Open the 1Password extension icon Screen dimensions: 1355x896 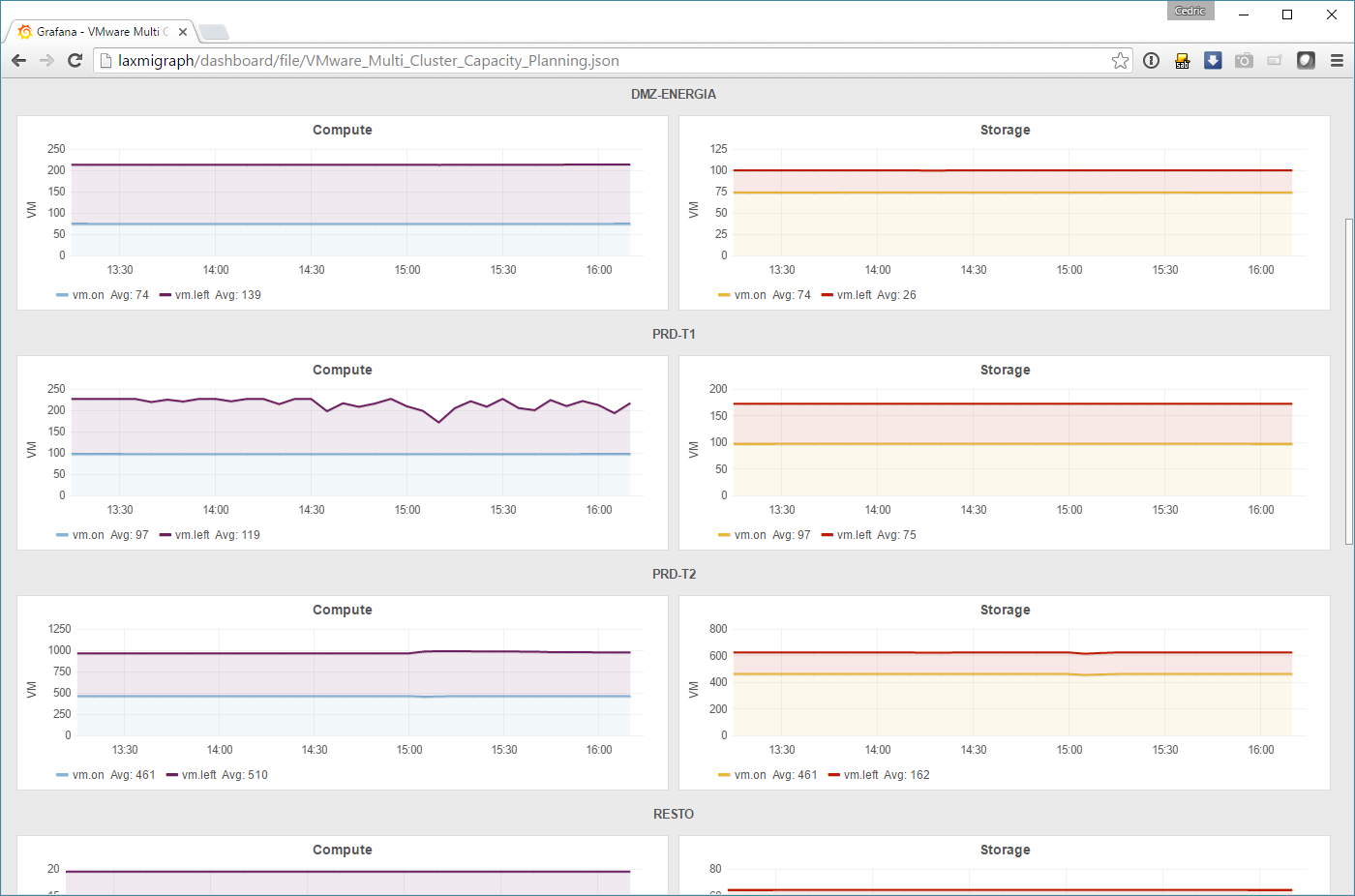[1151, 61]
